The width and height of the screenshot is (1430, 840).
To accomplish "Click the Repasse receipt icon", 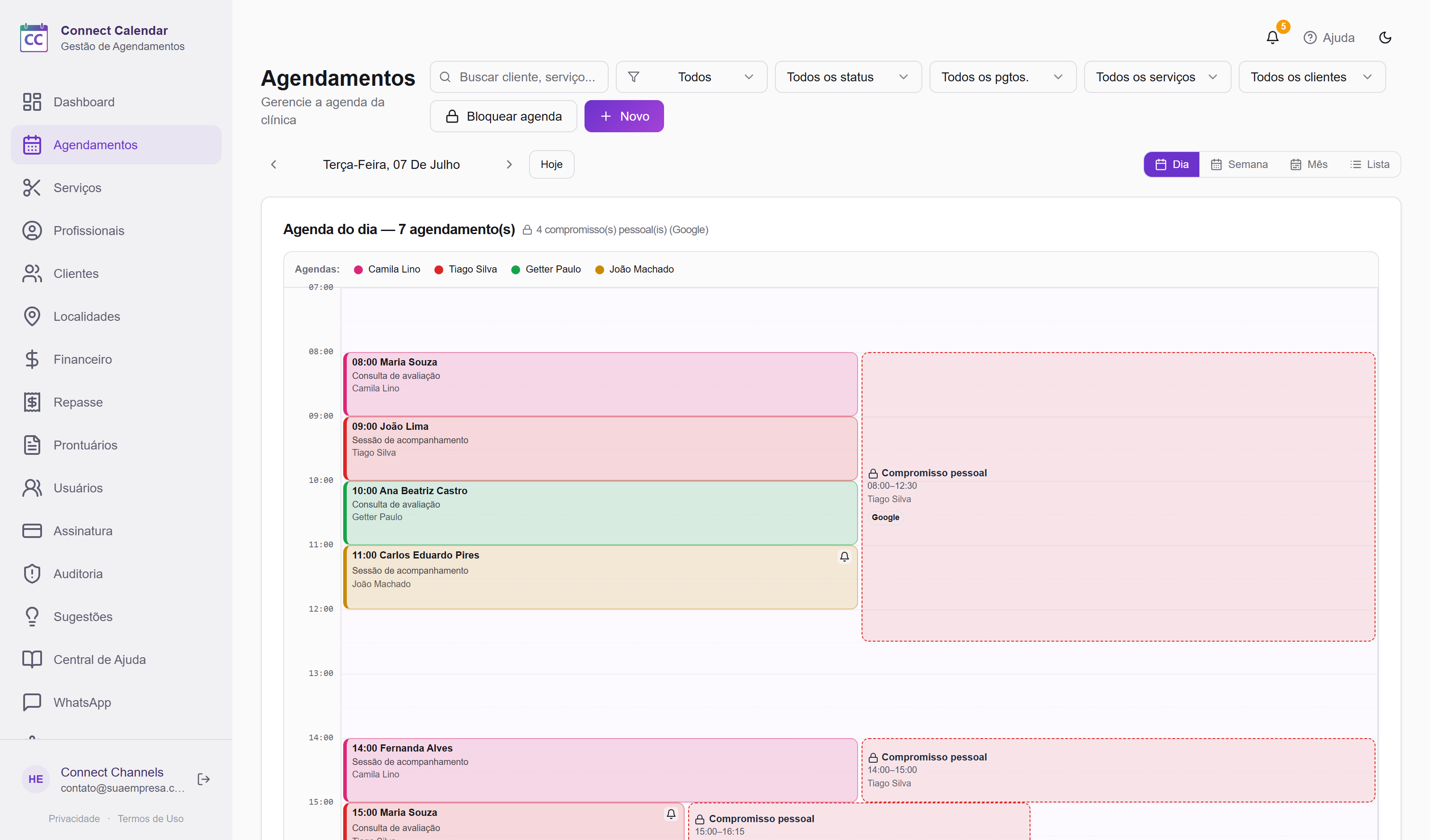I will (x=32, y=403).
